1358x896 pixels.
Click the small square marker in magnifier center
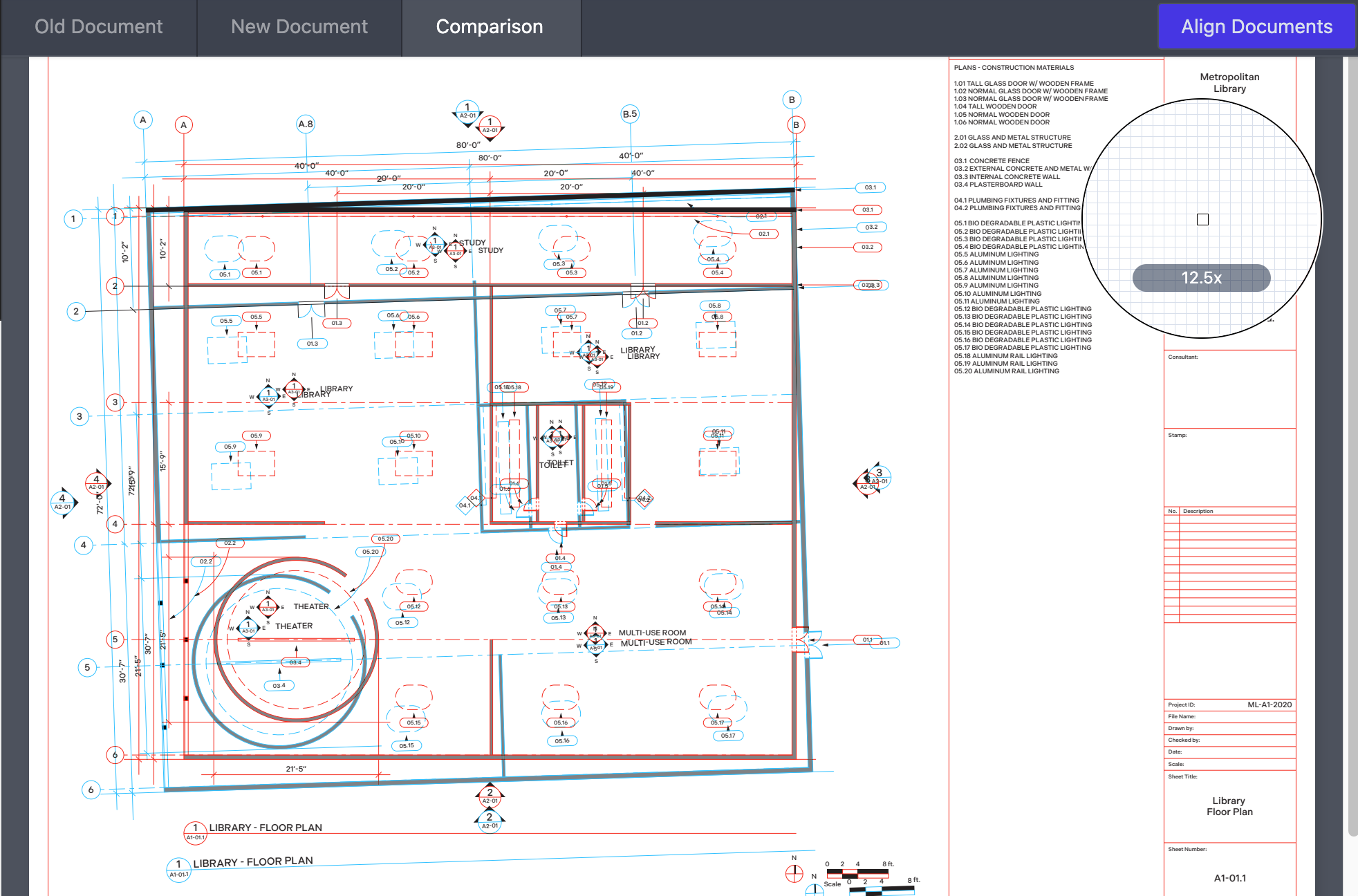click(1202, 219)
